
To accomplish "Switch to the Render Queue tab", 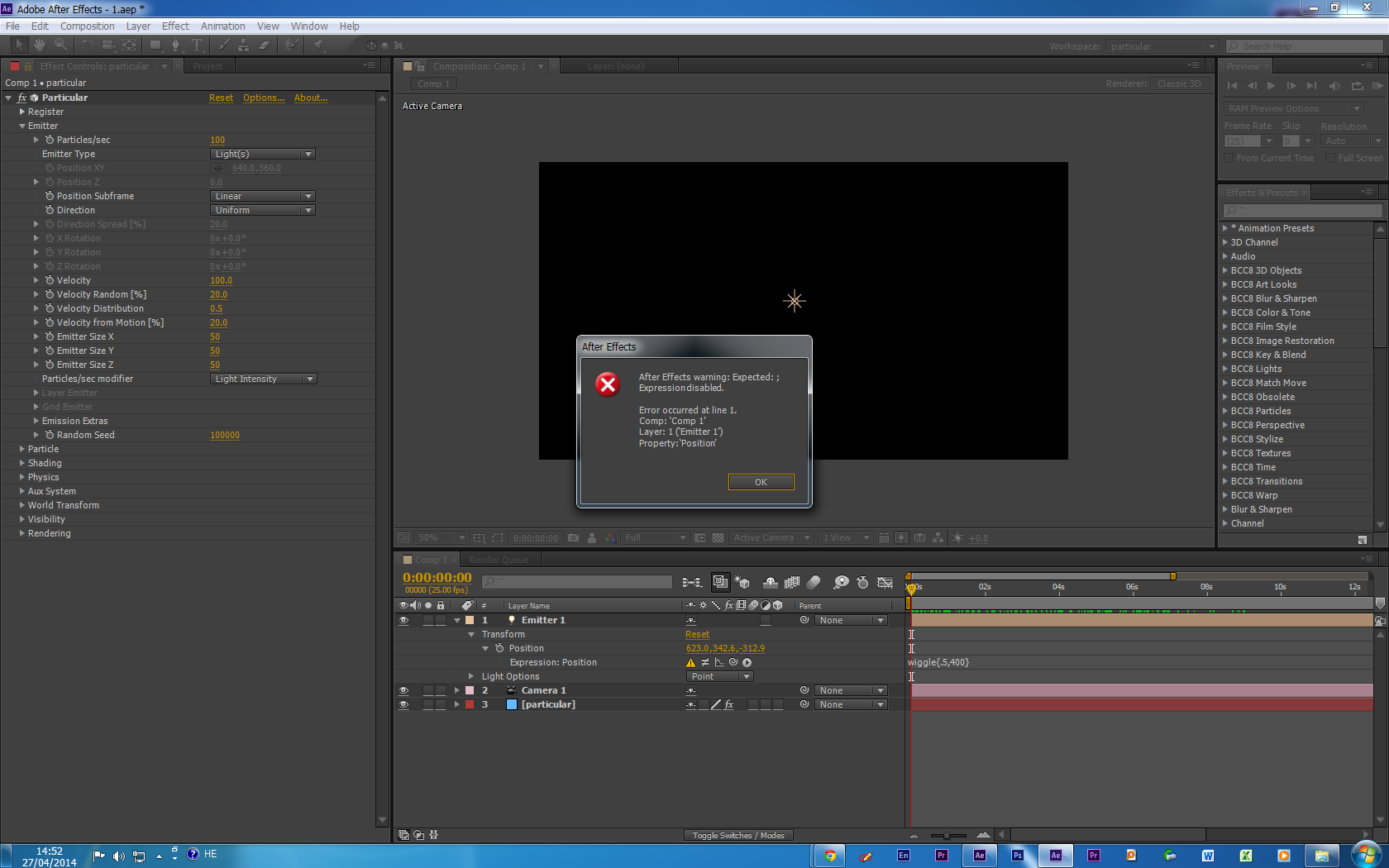I will [x=499, y=560].
